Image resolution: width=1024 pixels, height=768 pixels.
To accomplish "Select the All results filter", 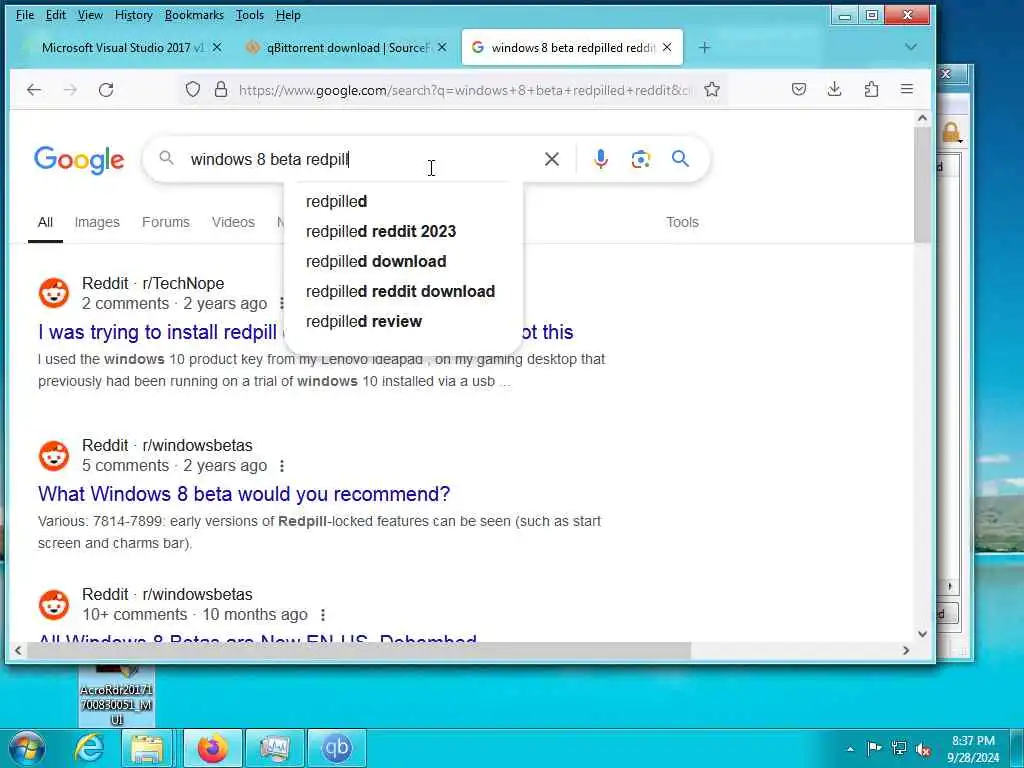I will pos(45,222).
